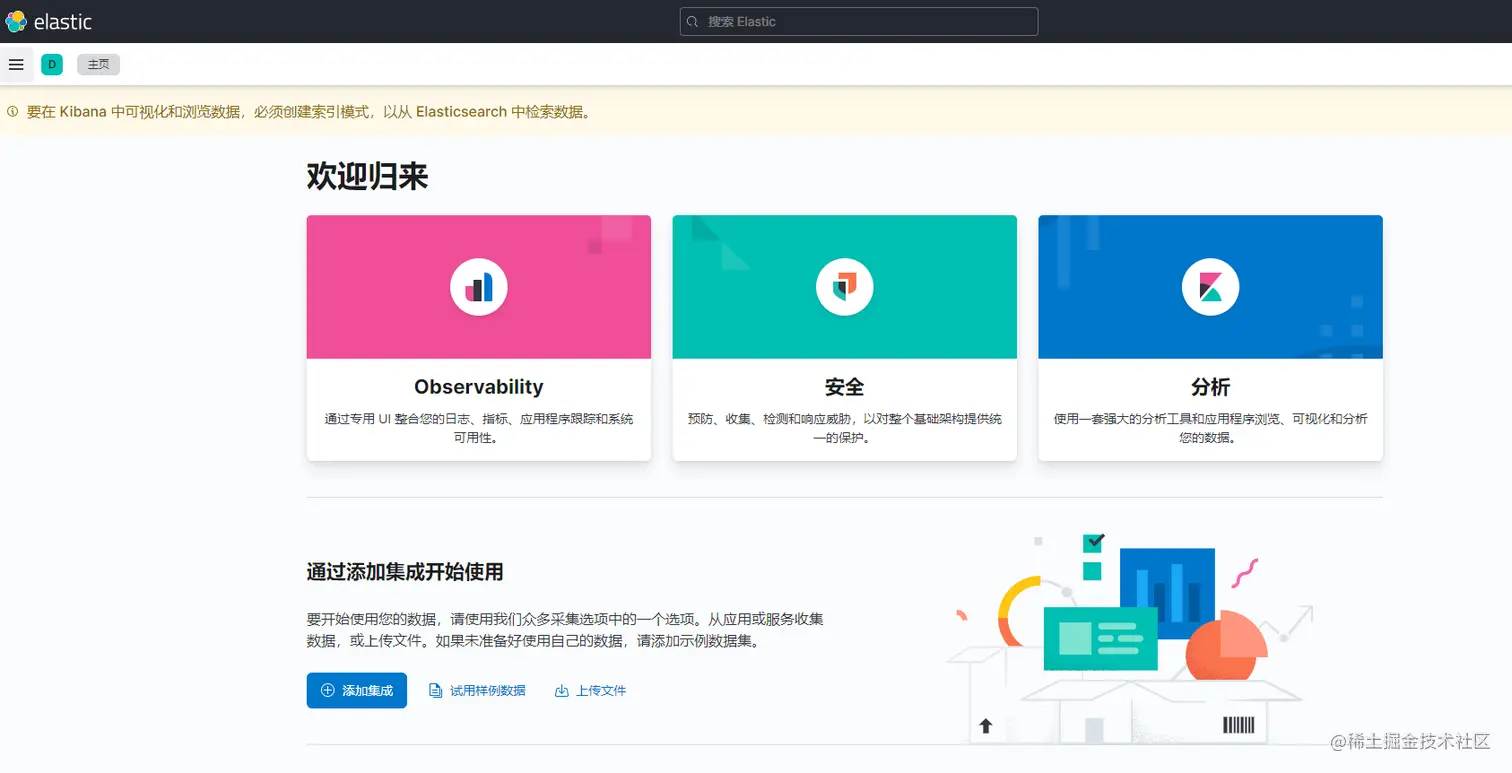1512x773 pixels.
Task: Focus the 搜索 Elastic search field
Action: tap(859, 22)
